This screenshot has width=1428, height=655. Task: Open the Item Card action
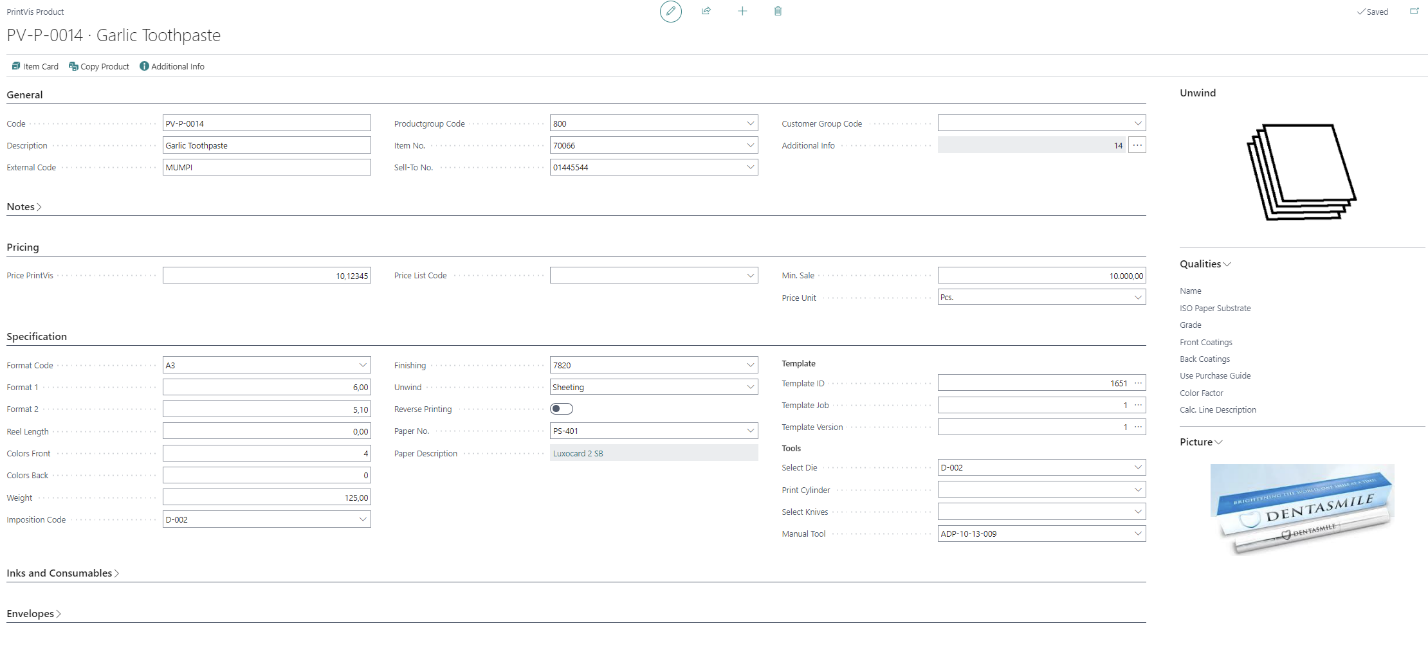tap(35, 67)
